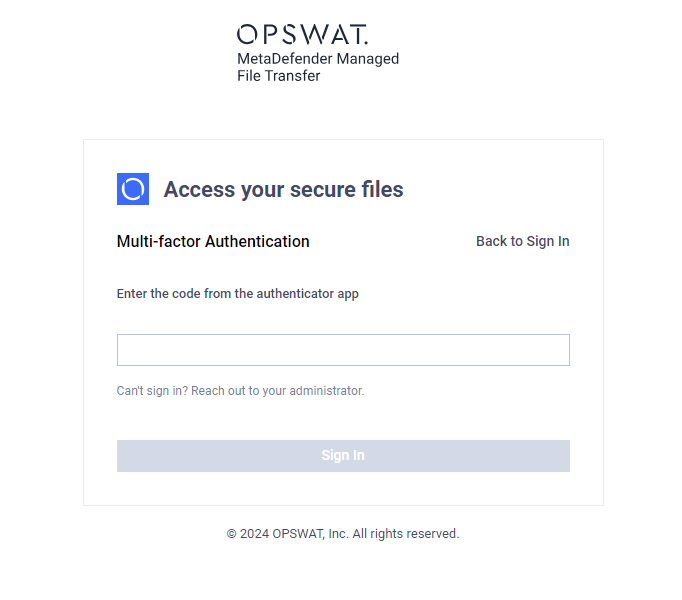Click the words authenticator app in the label
Viewport: 682px width, 600px height.
308,294
